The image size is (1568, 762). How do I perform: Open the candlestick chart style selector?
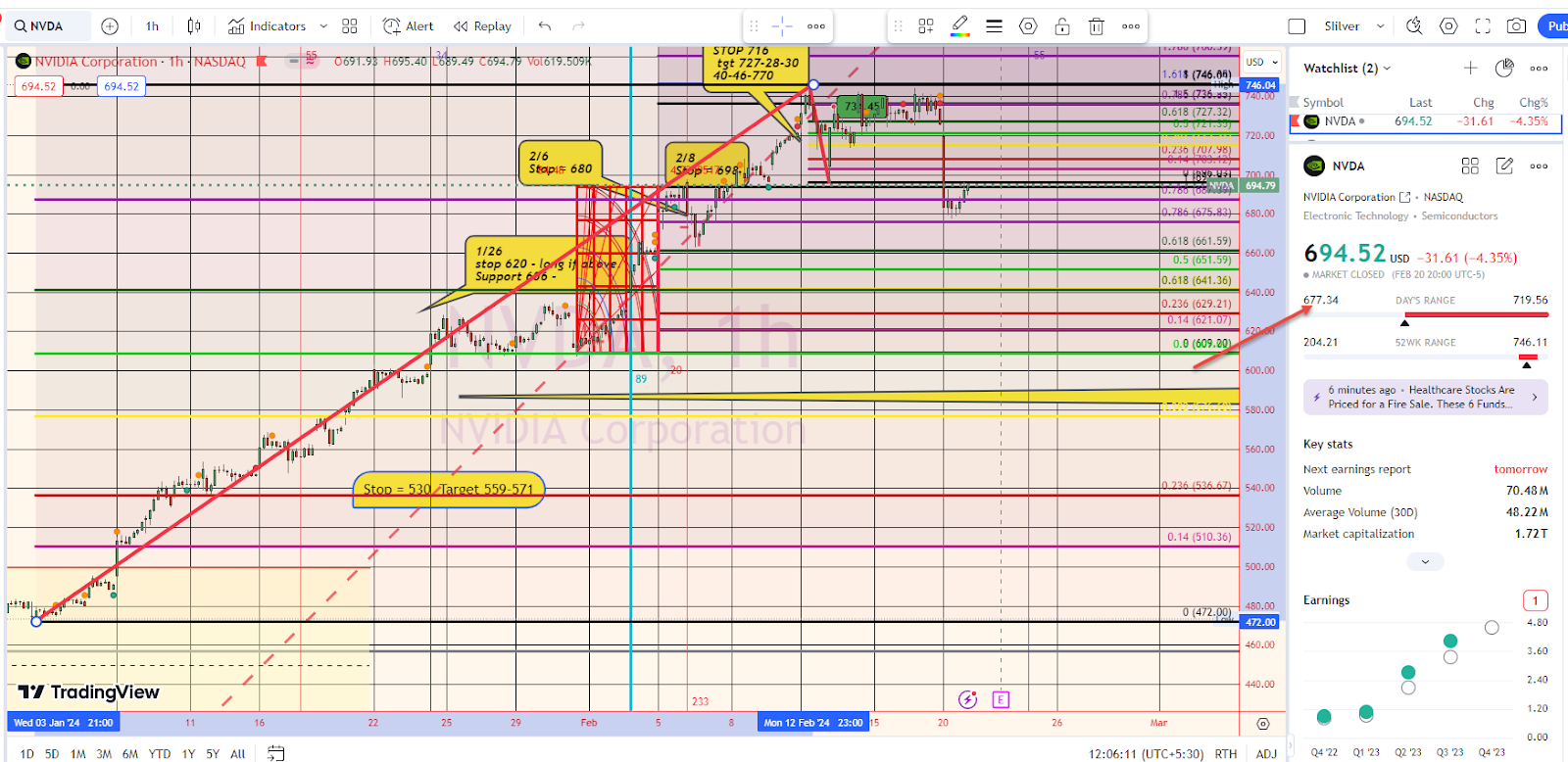pyautogui.click(x=194, y=26)
